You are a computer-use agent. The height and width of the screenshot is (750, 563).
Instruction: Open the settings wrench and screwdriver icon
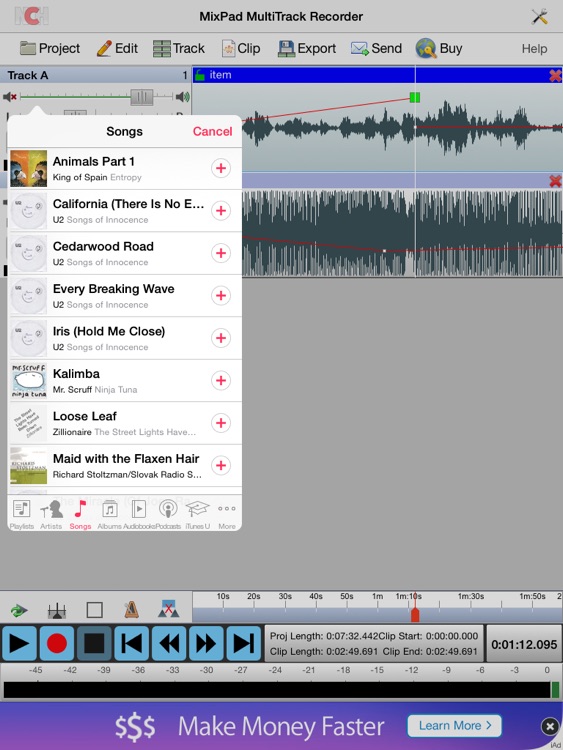[540, 17]
